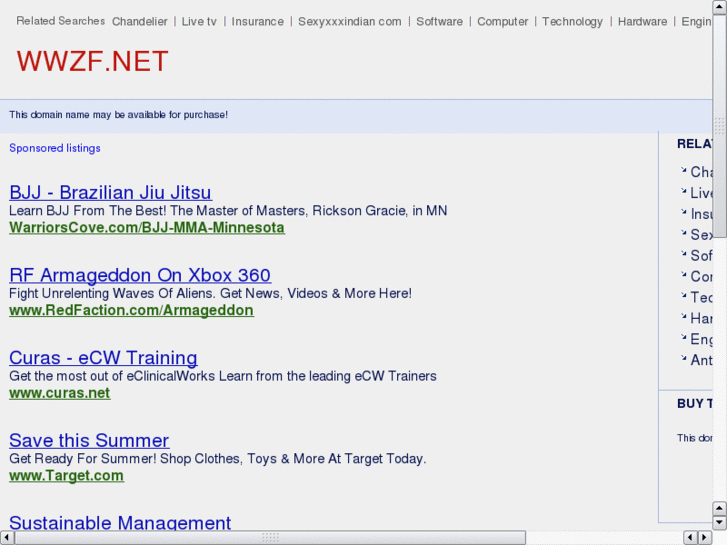Open the Software related search link

(x=440, y=22)
